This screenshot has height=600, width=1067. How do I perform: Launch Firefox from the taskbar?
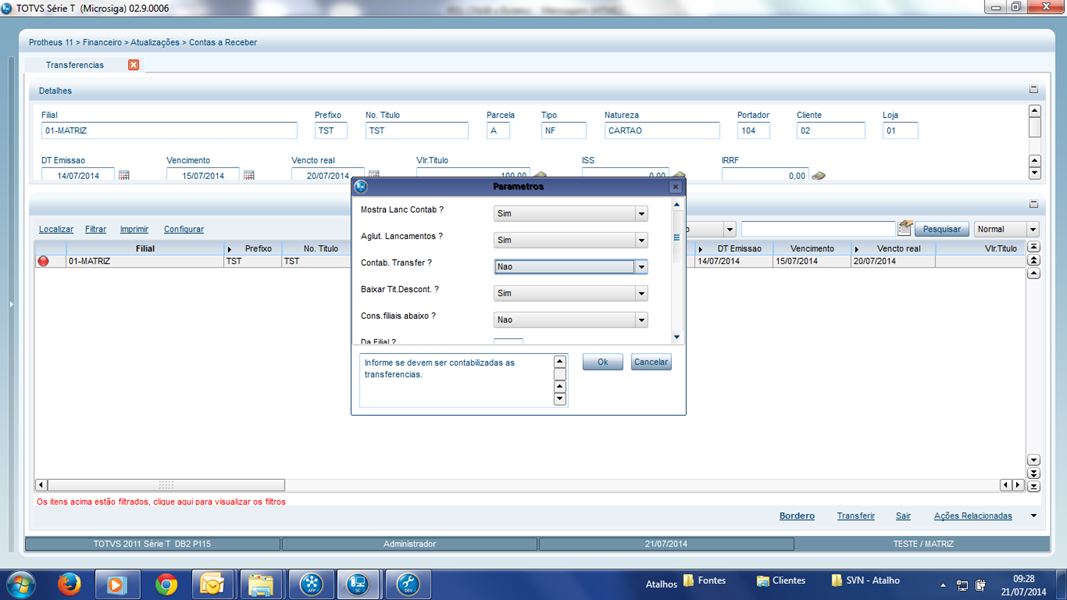click(69, 583)
